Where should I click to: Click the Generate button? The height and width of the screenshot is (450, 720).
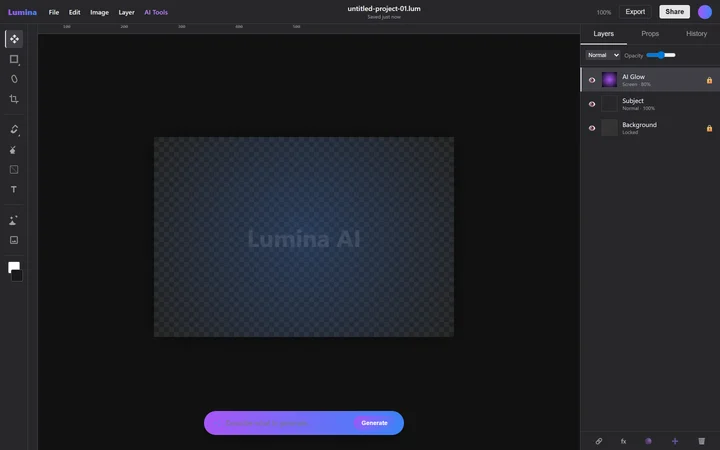[374, 423]
